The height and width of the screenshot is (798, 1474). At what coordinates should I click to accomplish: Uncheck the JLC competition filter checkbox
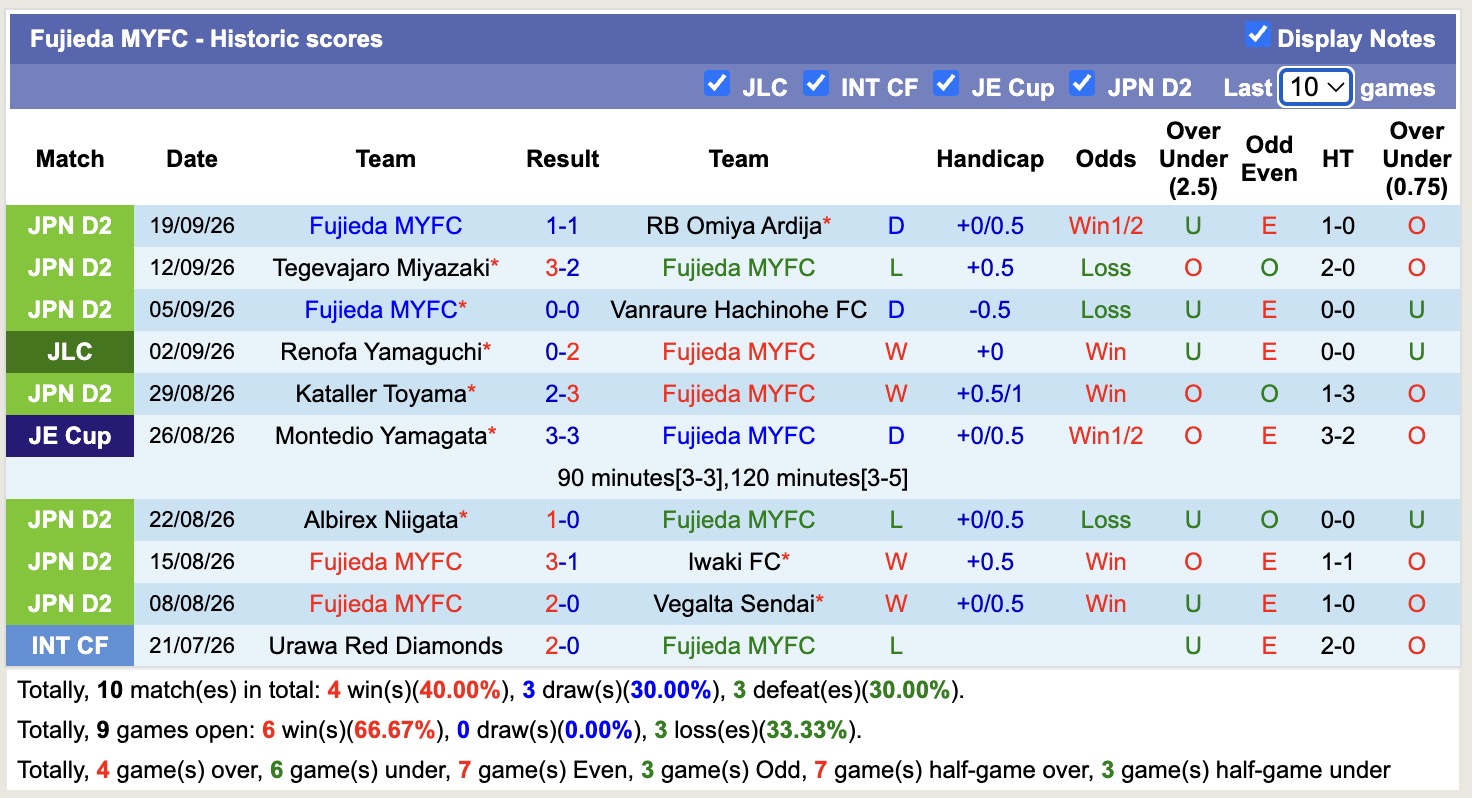(716, 83)
